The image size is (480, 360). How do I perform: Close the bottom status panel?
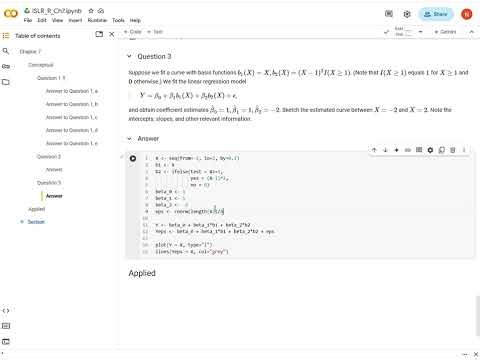(x=476, y=354)
